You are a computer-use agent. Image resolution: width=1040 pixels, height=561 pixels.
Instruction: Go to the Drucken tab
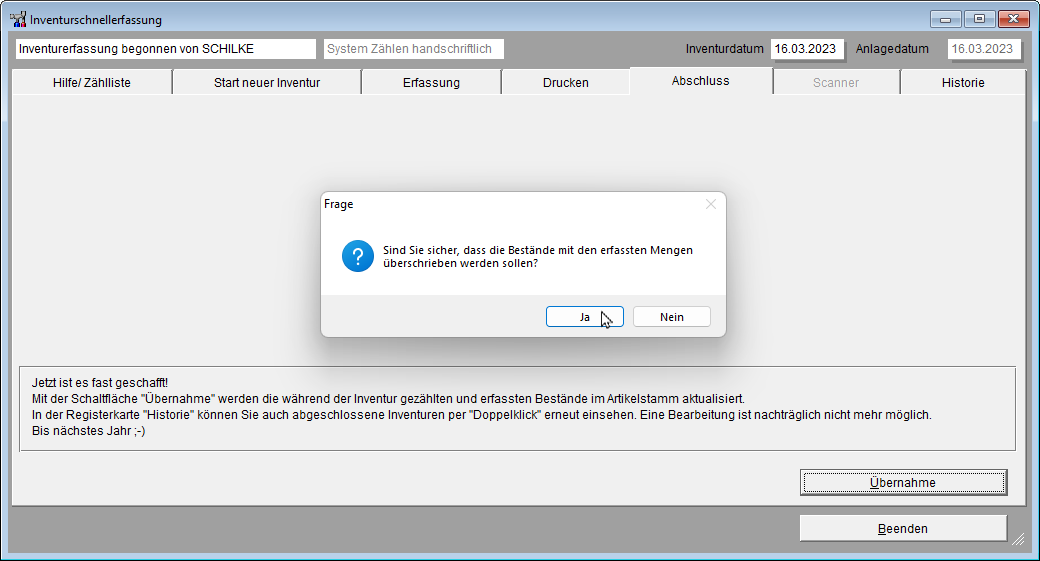(x=566, y=82)
